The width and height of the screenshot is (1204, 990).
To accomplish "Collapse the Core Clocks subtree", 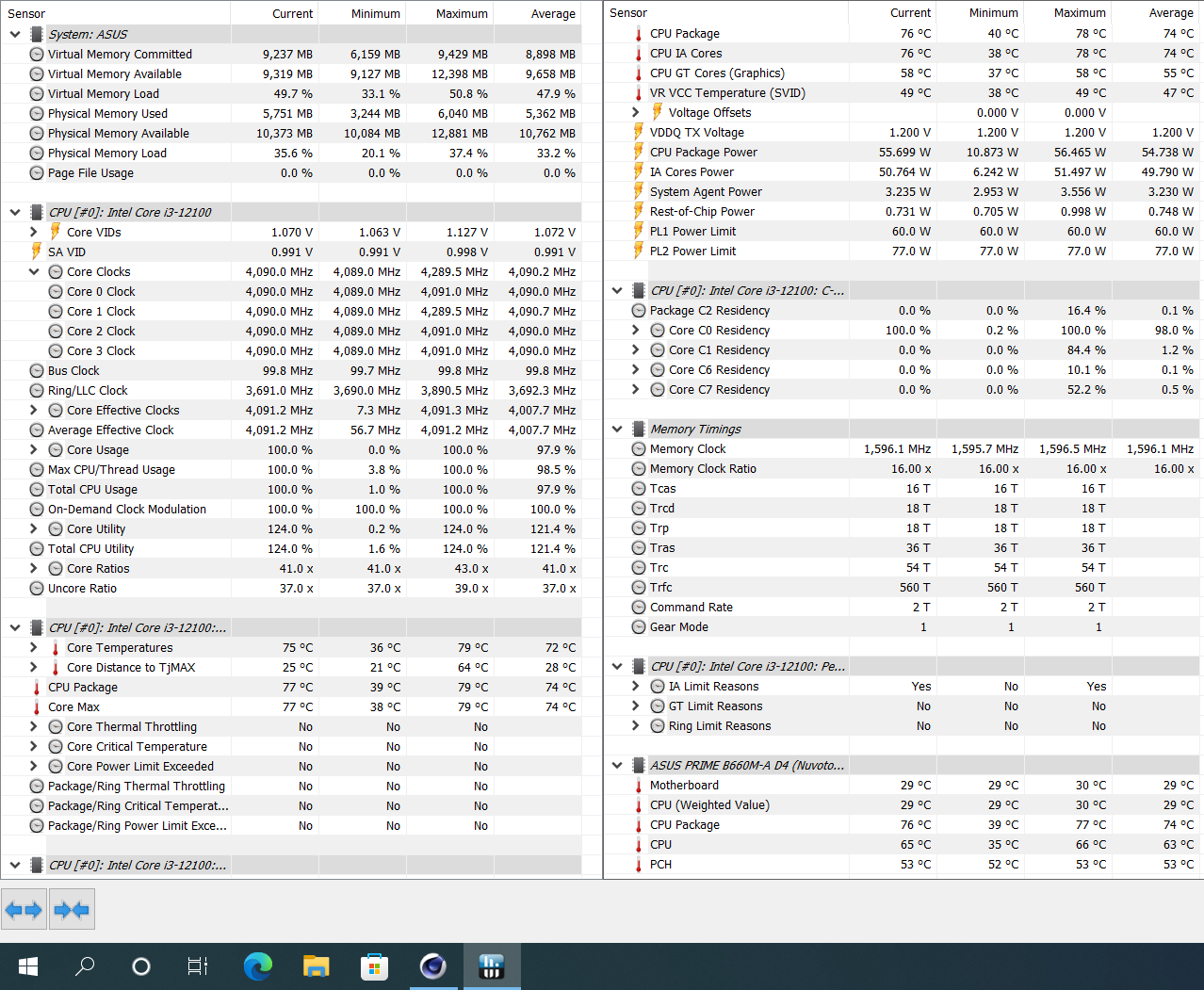I will pos(34,271).
